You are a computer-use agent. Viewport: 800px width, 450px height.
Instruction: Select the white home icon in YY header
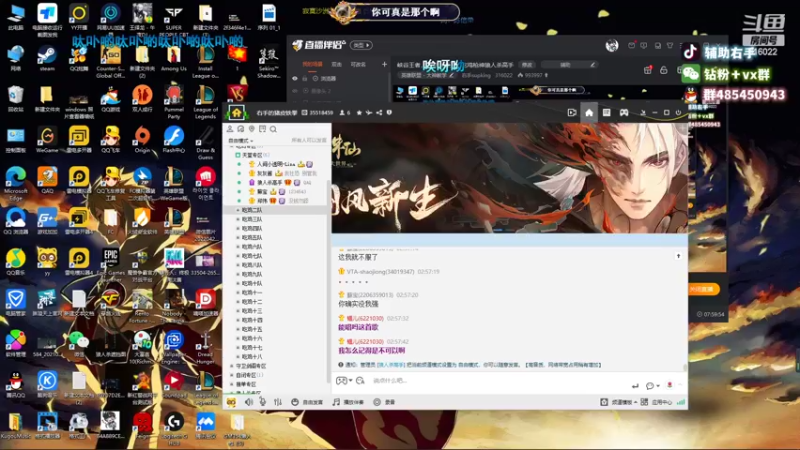click(589, 113)
